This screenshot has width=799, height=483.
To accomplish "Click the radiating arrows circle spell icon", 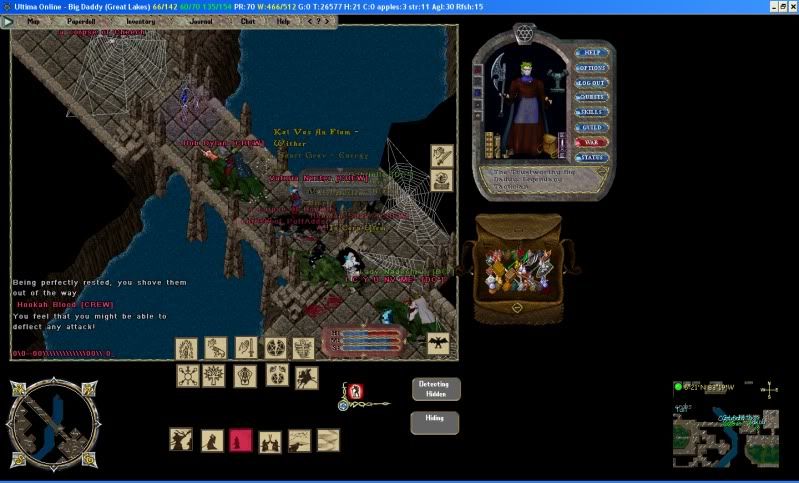I will (x=188, y=376).
